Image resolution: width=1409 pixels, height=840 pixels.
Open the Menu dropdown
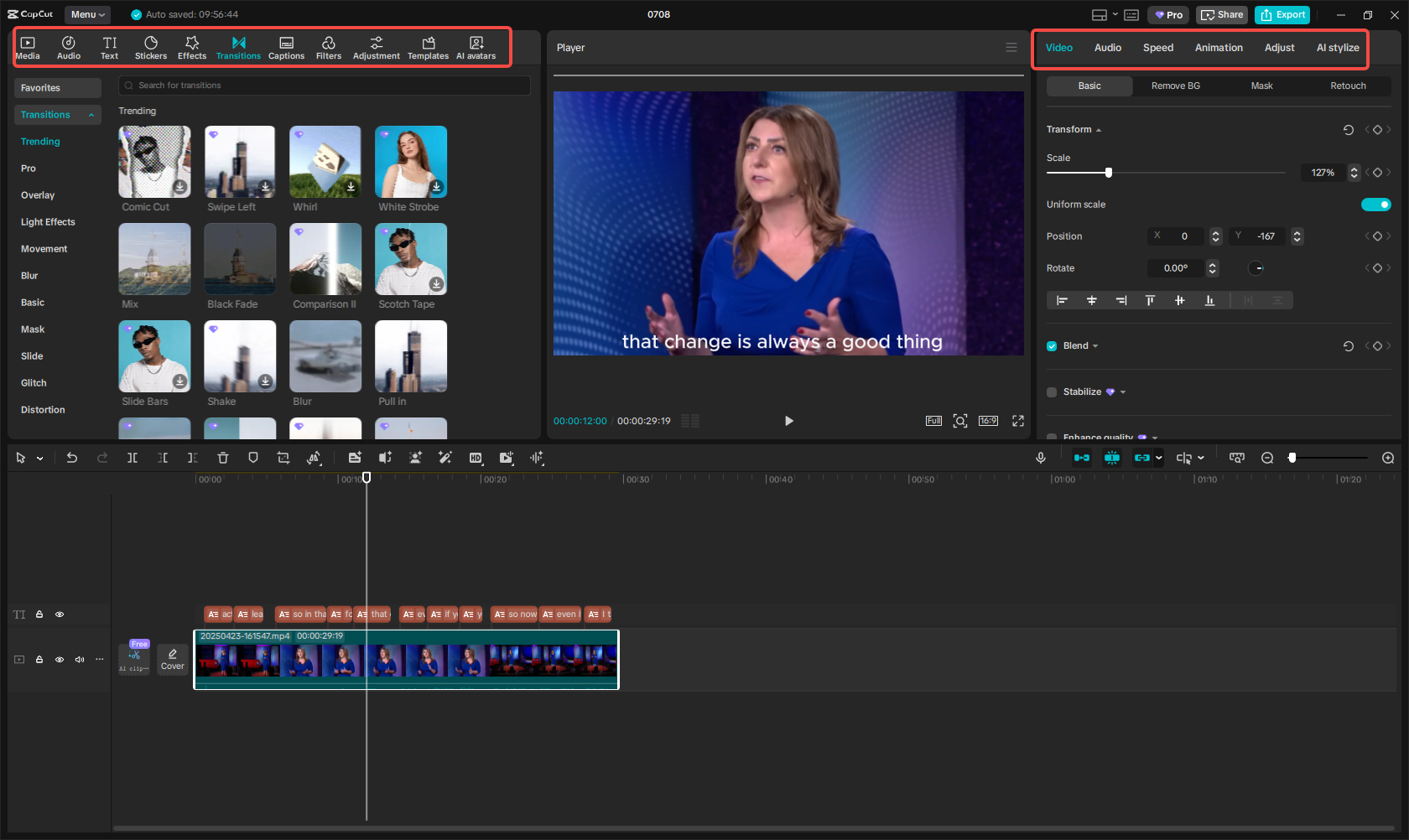[87, 14]
